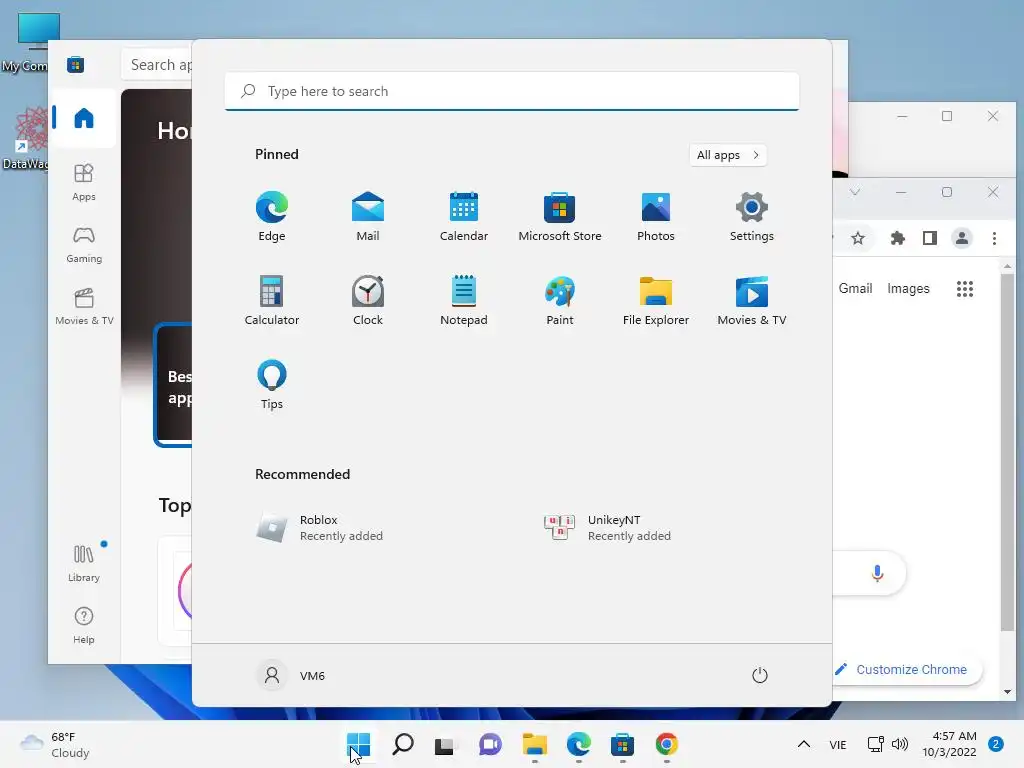
Task: Open Microsoft Store from taskbar
Action: [x=622, y=744]
